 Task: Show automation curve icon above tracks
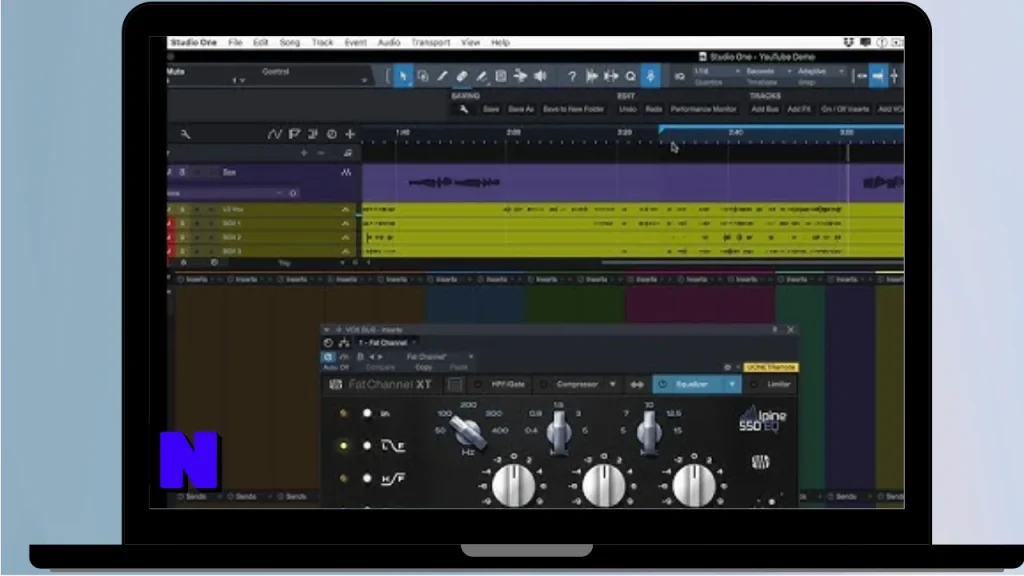274,134
